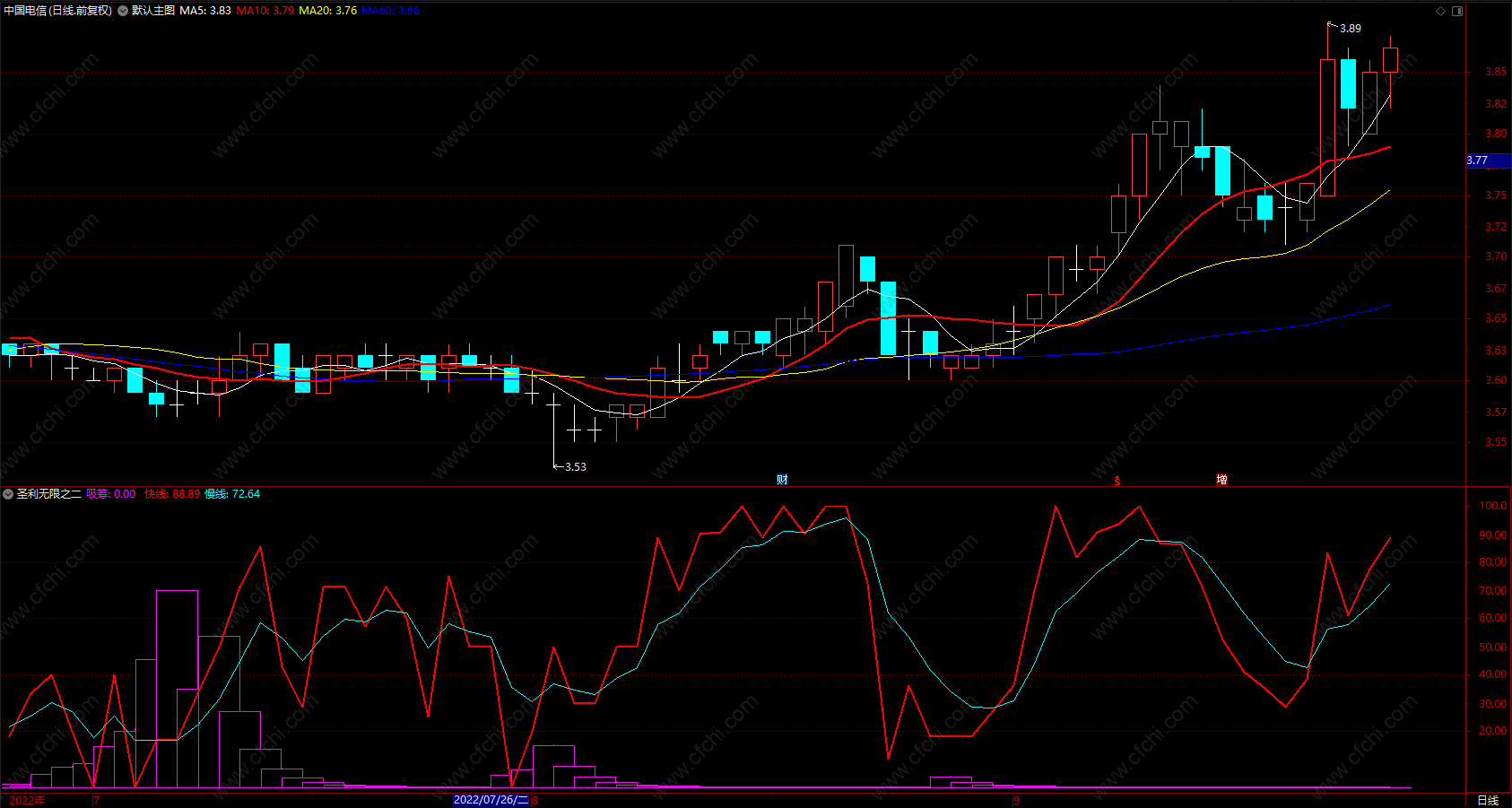Click the 2022年 label on time axis
The width and height of the screenshot is (1512, 808).
[28, 800]
